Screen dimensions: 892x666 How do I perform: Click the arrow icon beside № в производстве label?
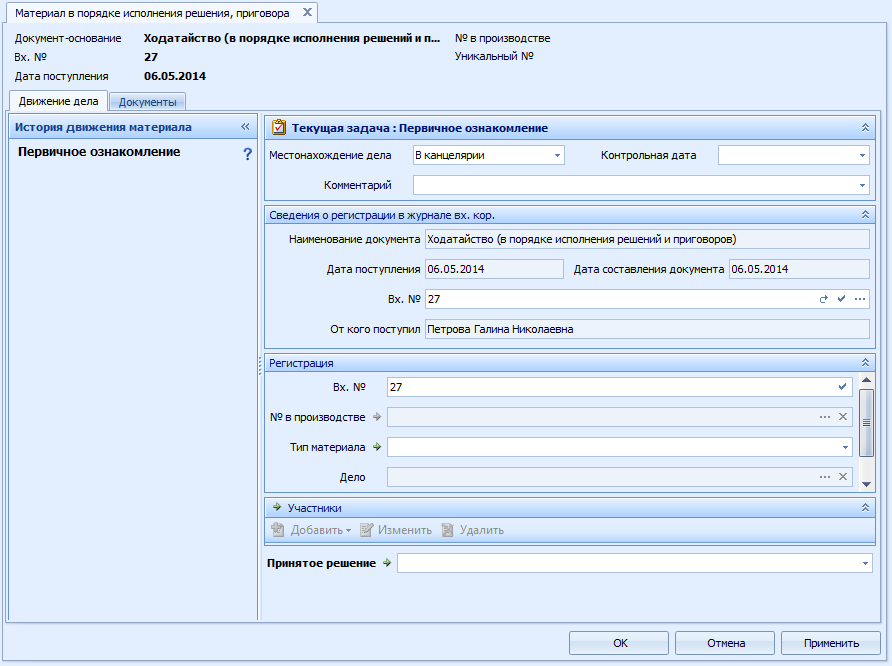377,417
